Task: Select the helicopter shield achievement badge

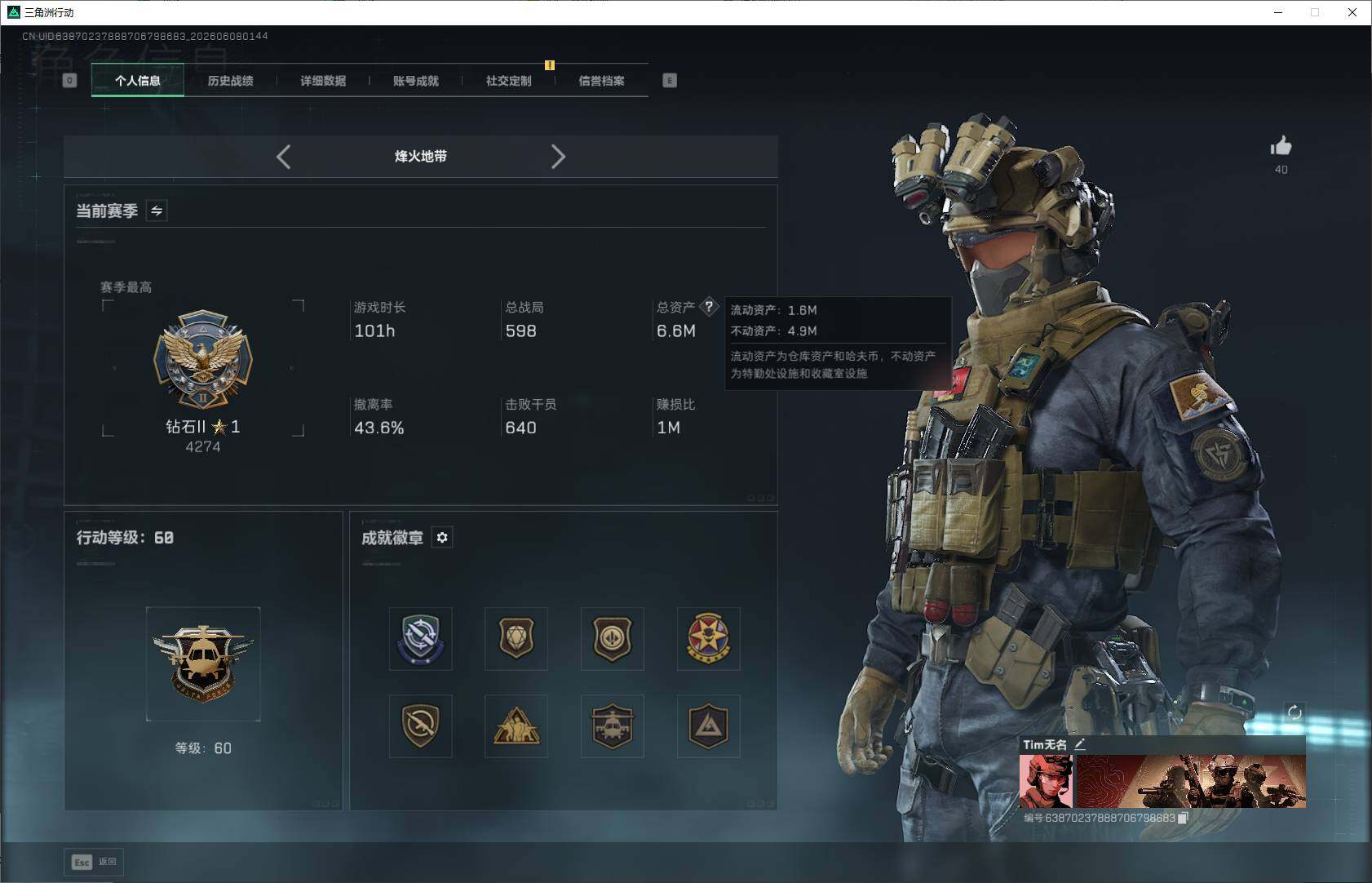Action: click(613, 726)
